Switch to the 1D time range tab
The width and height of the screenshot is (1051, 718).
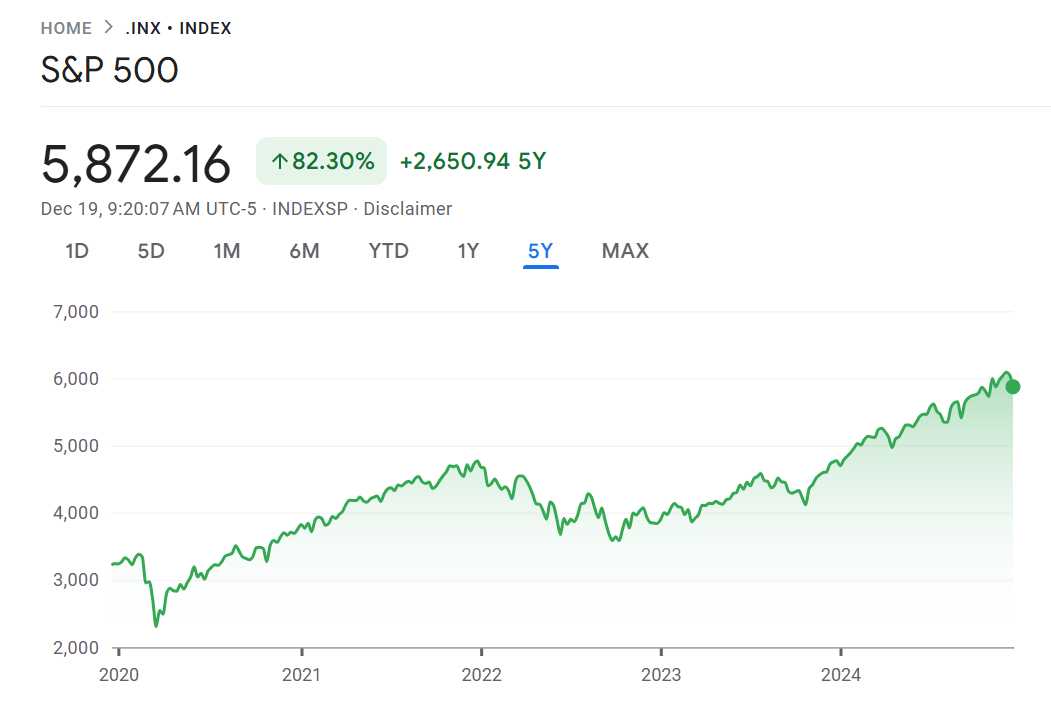click(77, 251)
